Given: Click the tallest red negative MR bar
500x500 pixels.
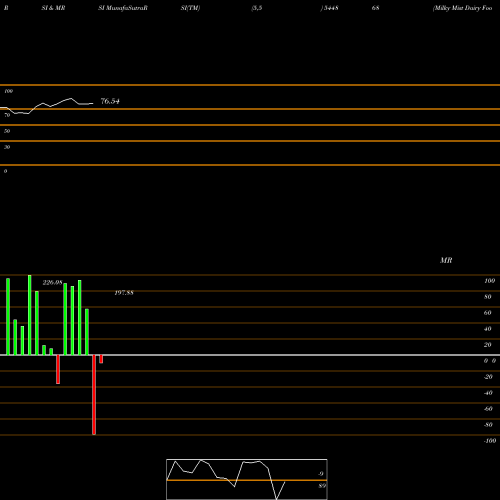Looking at the screenshot, I should click(x=94, y=395).
